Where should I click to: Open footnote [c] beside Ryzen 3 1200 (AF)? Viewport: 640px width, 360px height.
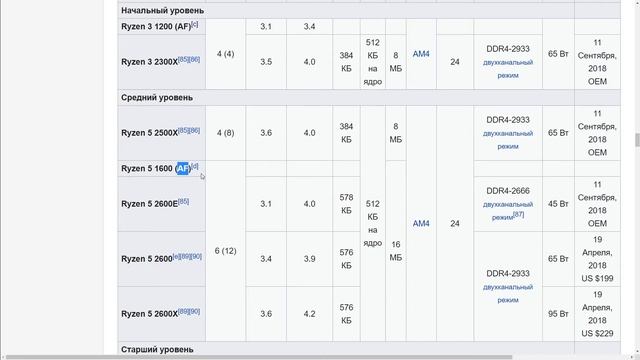coord(195,24)
